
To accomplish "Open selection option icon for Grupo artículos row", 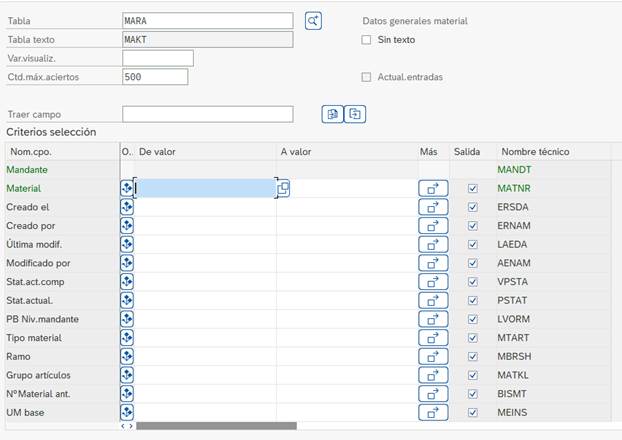I will click(x=127, y=375).
